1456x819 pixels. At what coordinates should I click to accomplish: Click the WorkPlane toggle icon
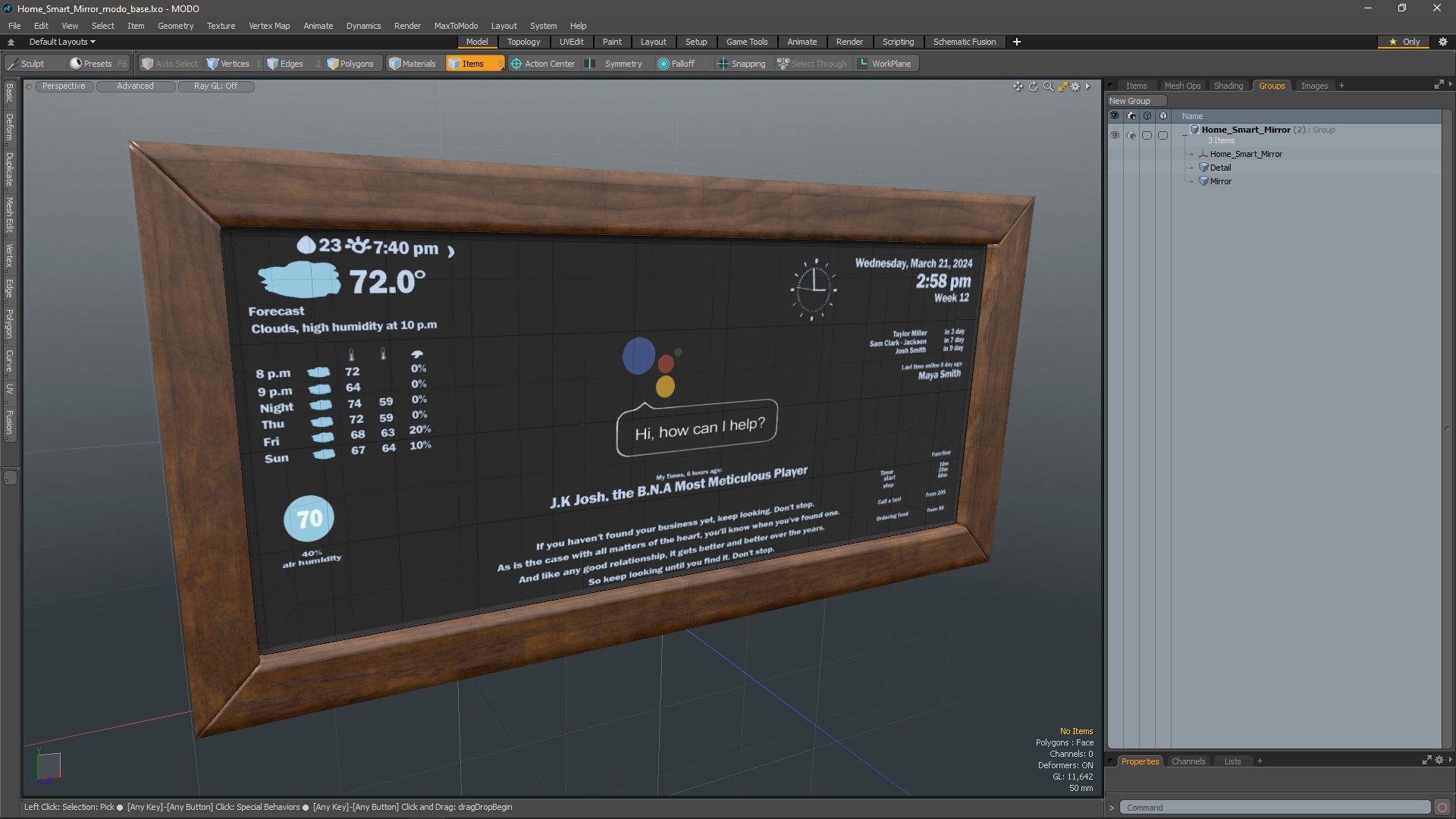(862, 63)
